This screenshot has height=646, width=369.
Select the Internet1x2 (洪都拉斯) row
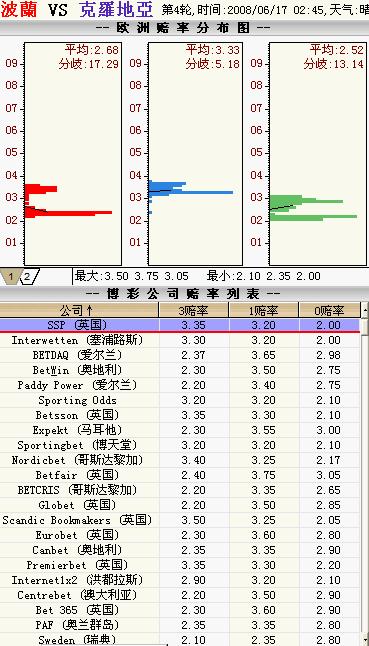click(x=180, y=580)
